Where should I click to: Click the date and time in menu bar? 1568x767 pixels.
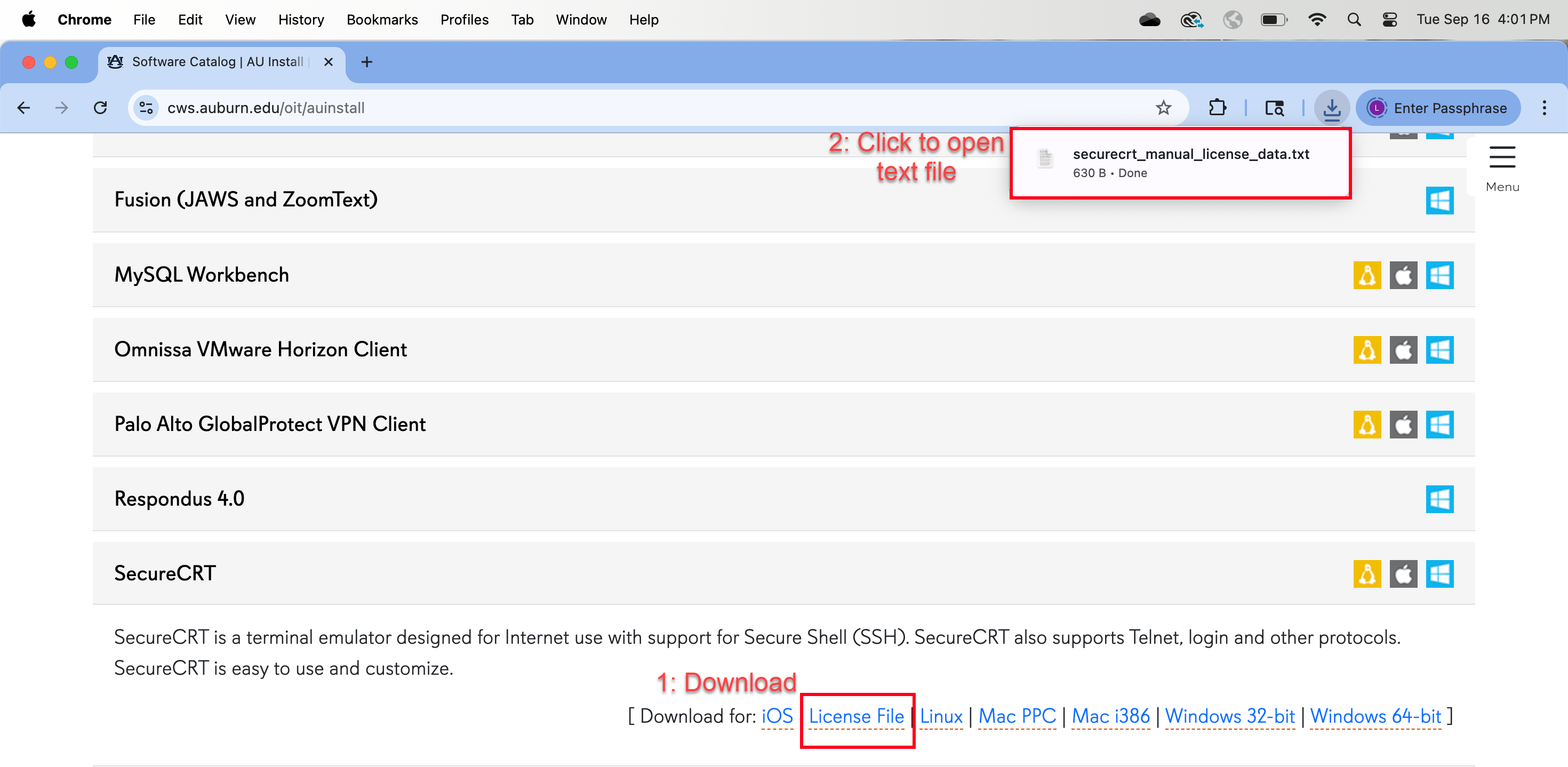[1482, 20]
